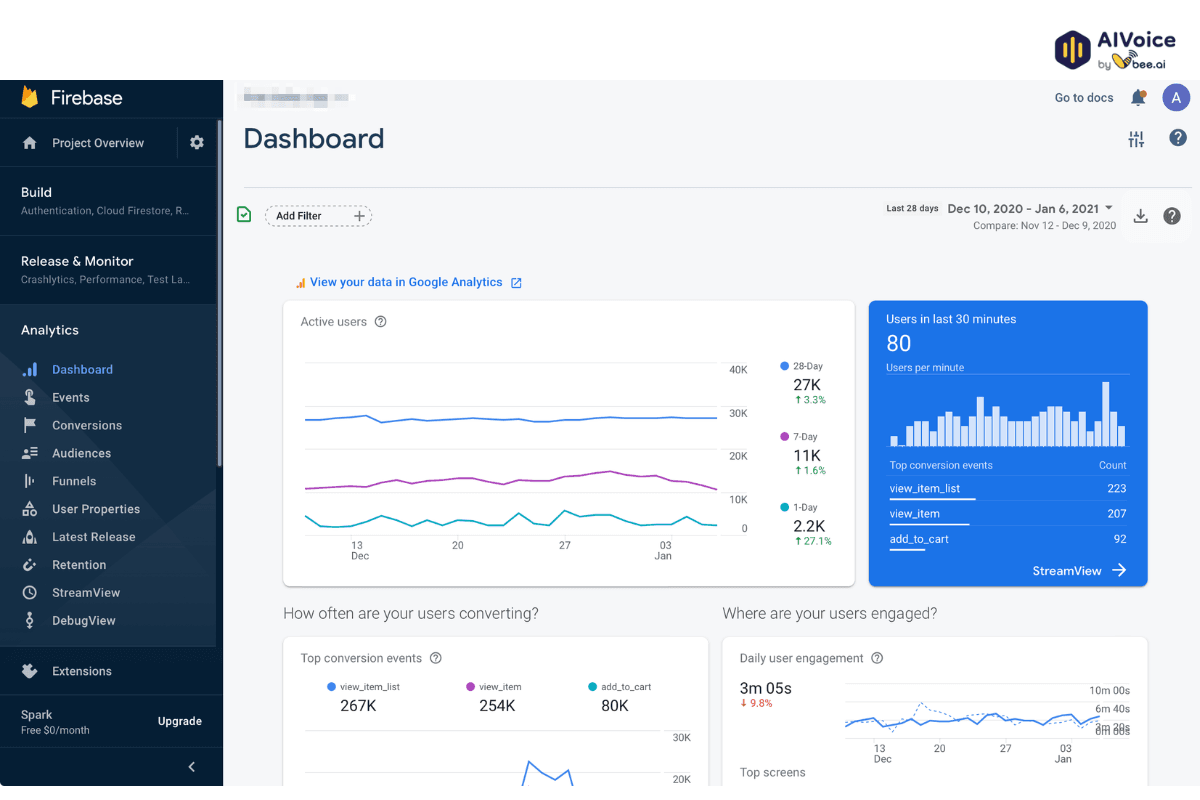Screen dimensions: 1200x800
Task: Open Go to docs link
Action: [1084, 98]
